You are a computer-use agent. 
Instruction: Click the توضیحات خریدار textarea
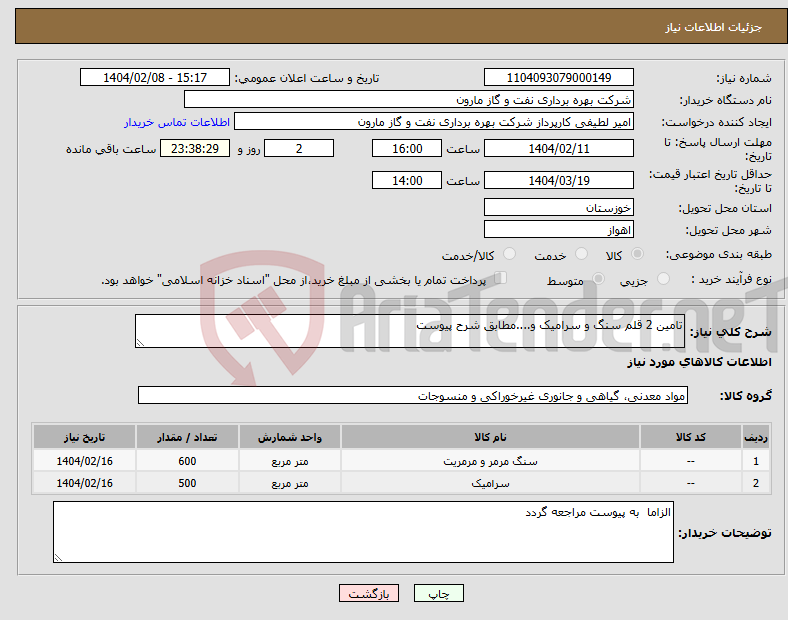[x=363, y=532]
